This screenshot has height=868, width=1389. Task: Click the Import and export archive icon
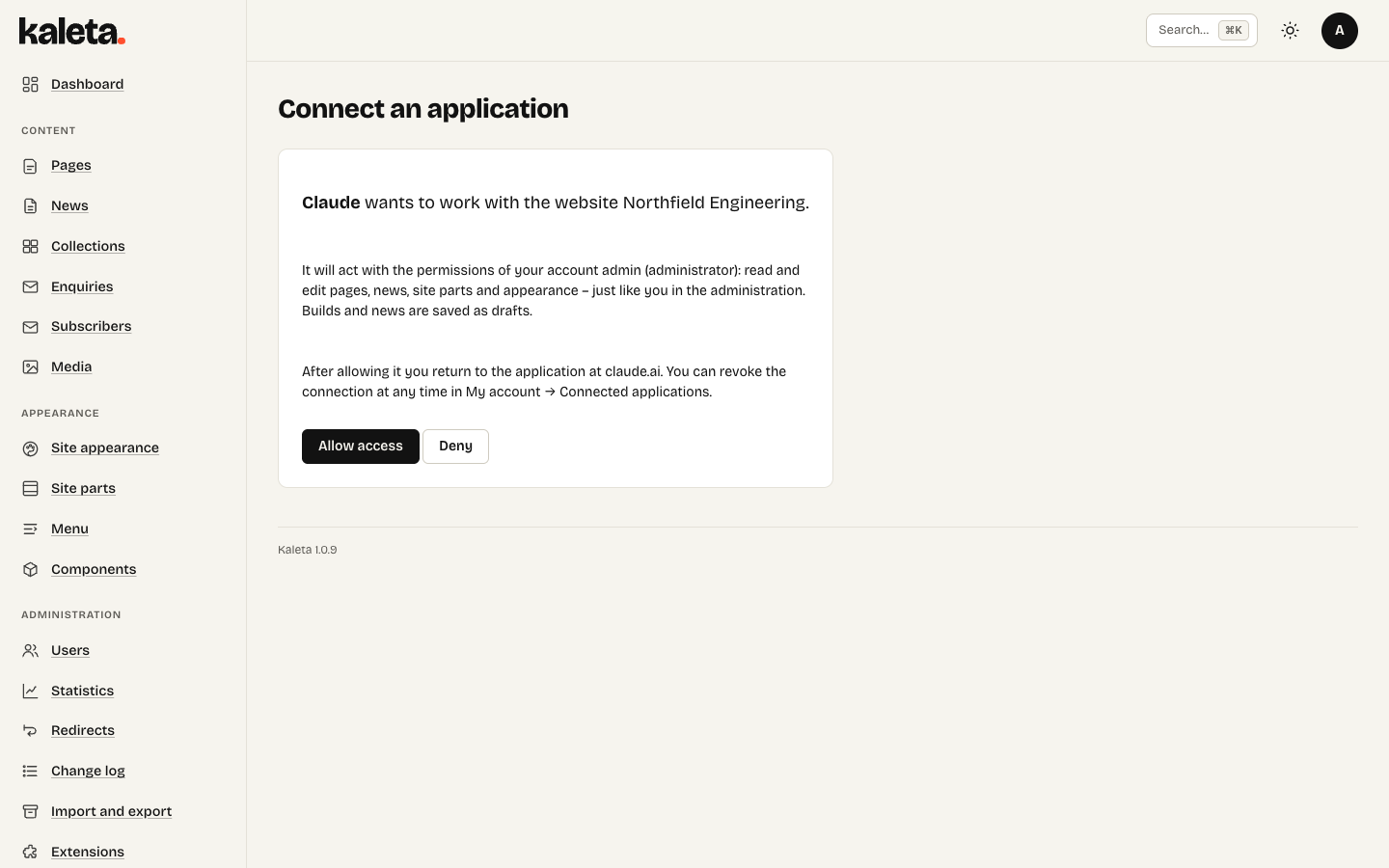31,812
